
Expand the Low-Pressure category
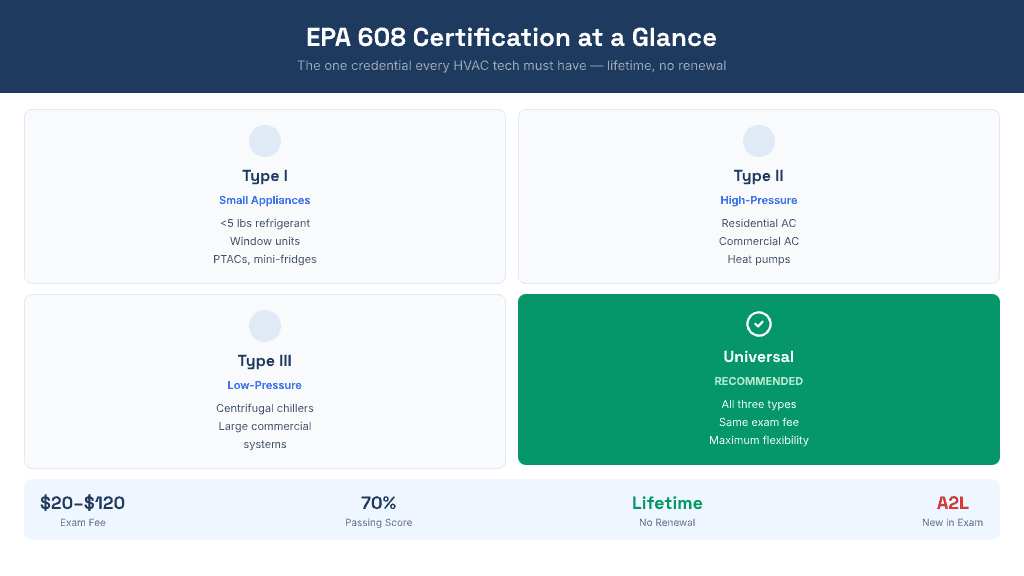click(264, 385)
